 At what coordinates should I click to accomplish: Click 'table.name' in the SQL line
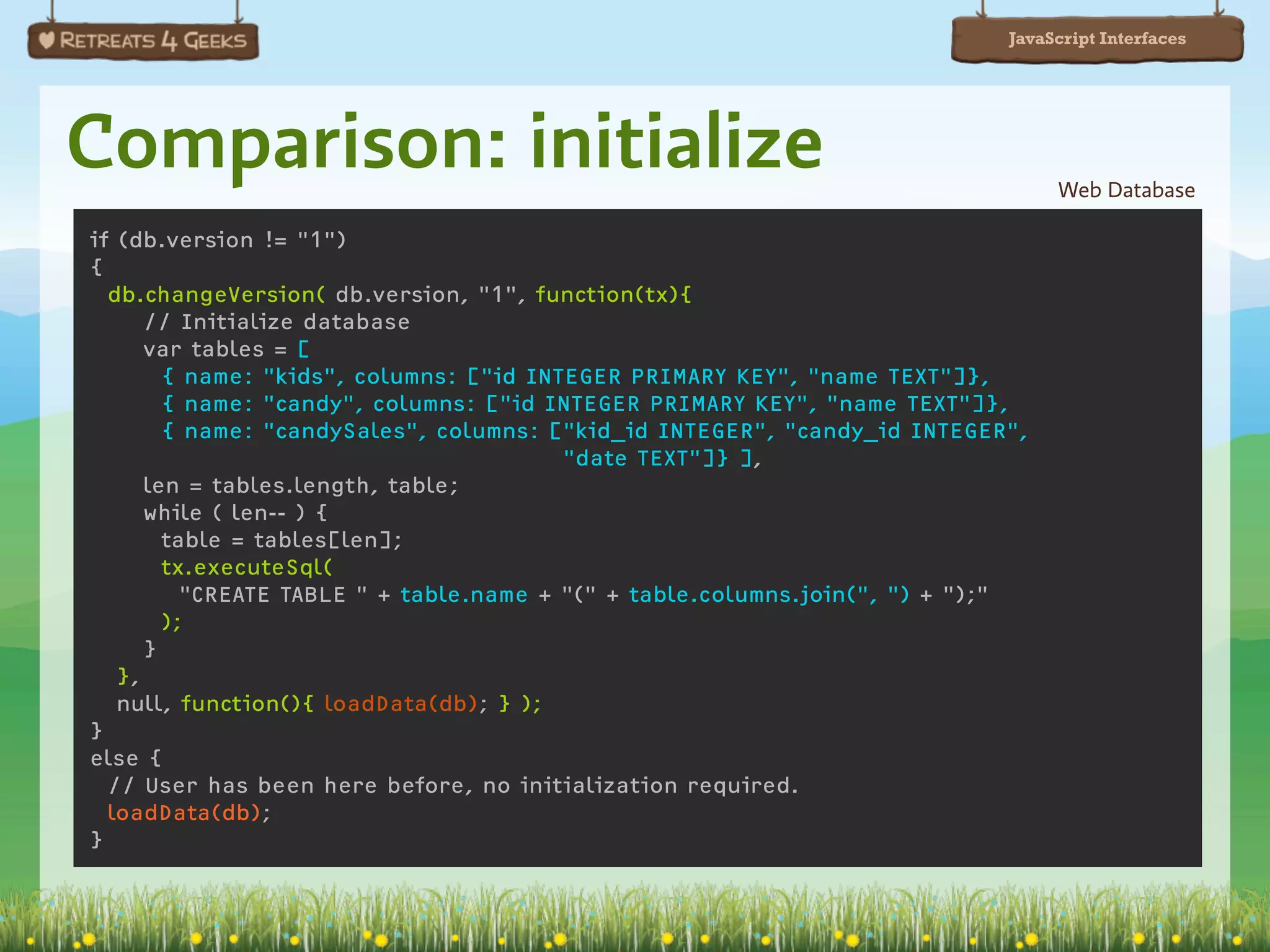coord(463,594)
